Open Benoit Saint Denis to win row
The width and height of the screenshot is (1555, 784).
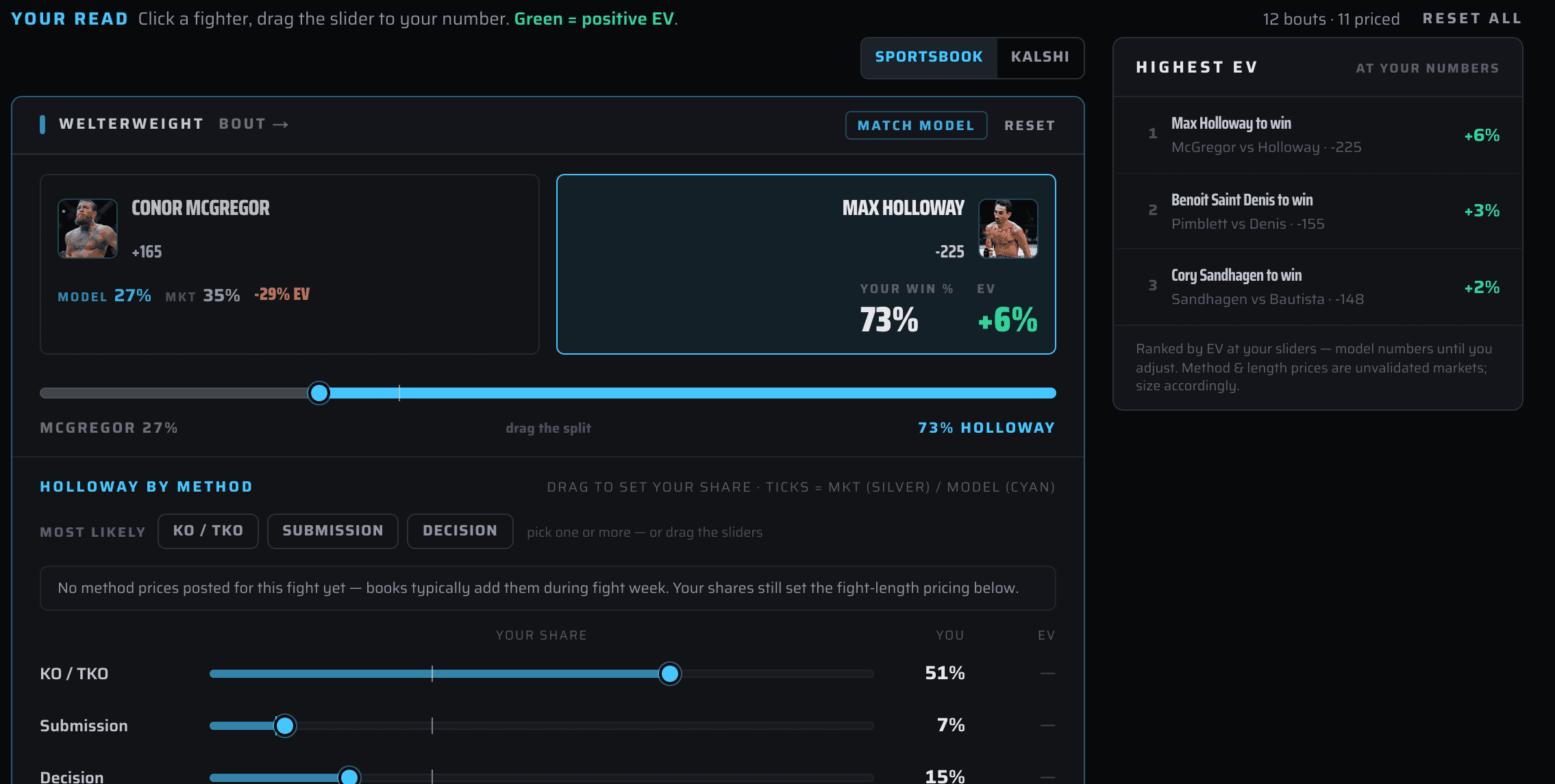(1318, 211)
